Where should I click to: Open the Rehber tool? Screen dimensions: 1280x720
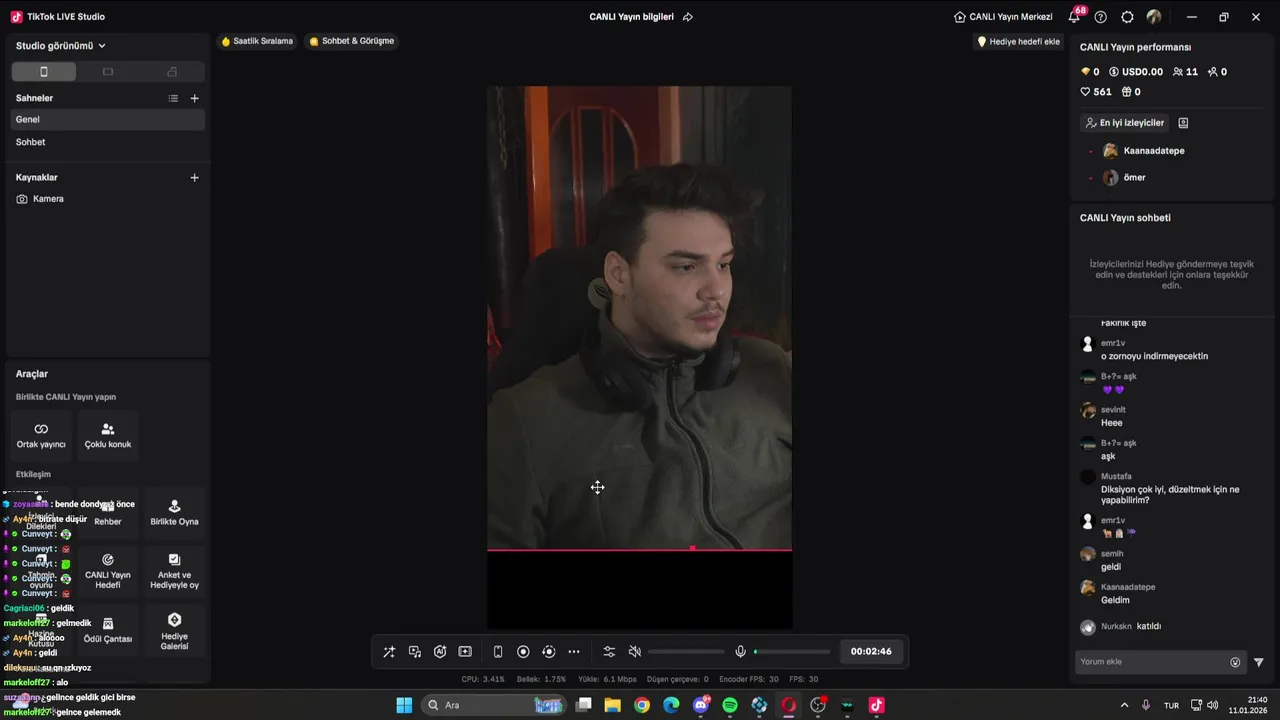pyautogui.click(x=108, y=513)
